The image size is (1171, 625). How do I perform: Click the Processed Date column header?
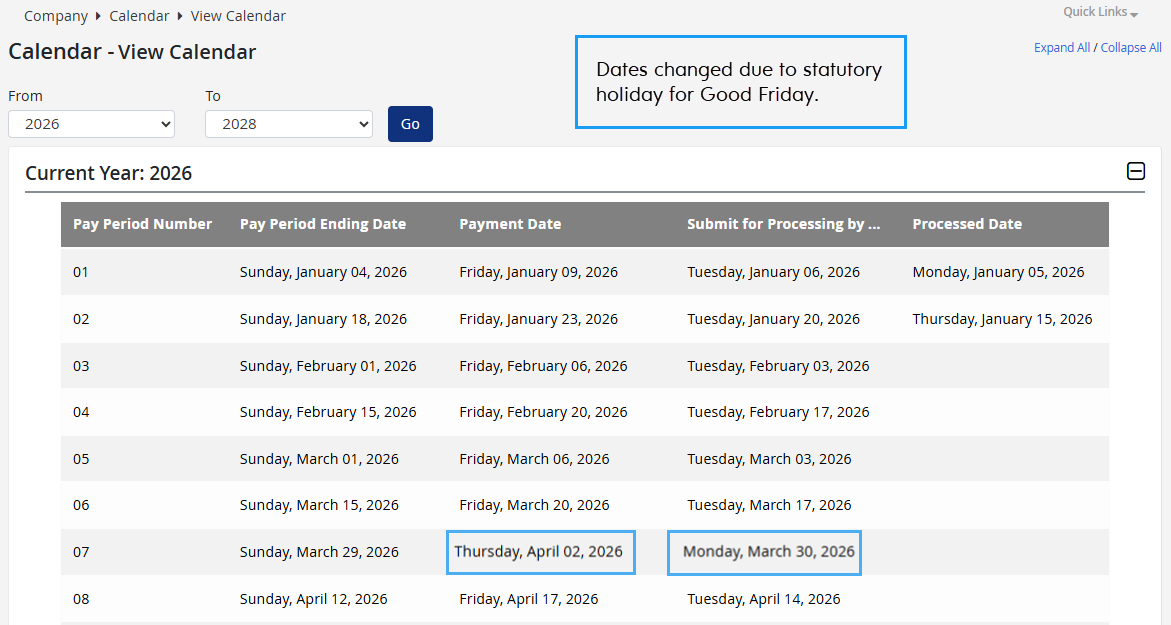click(x=967, y=224)
